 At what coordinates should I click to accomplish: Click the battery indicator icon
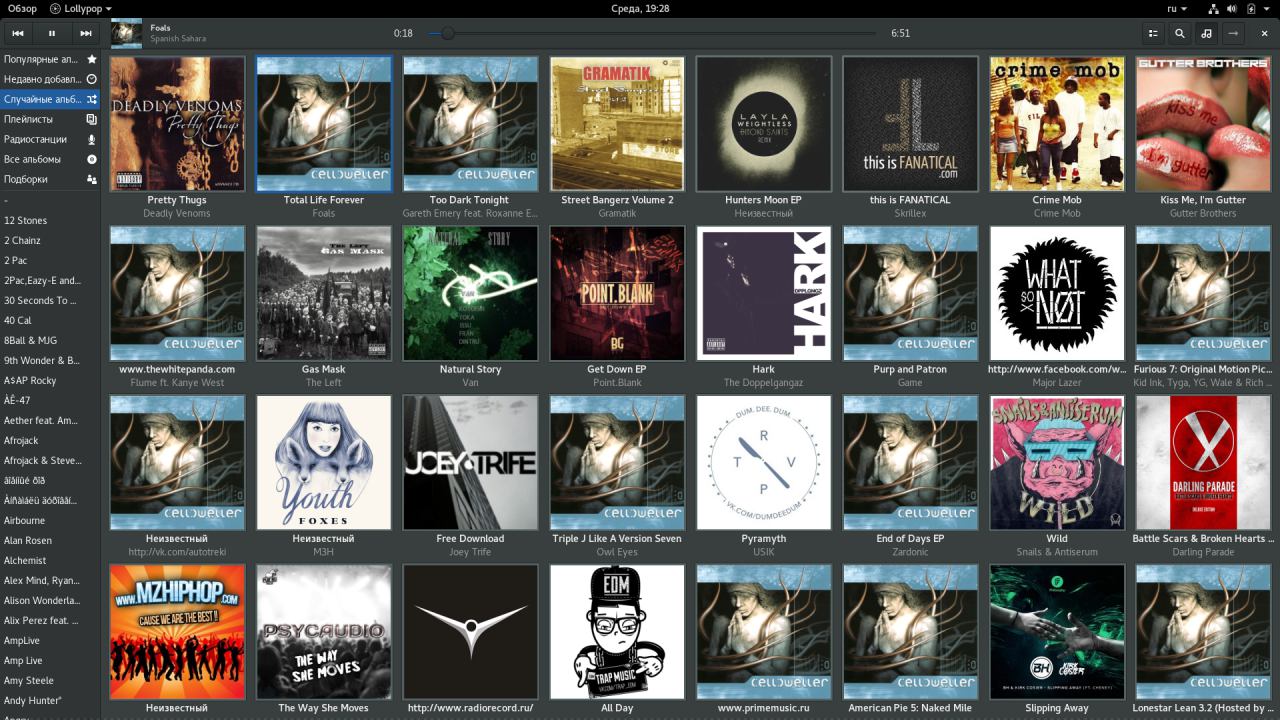pyautogui.click(x=1253, y=8)
